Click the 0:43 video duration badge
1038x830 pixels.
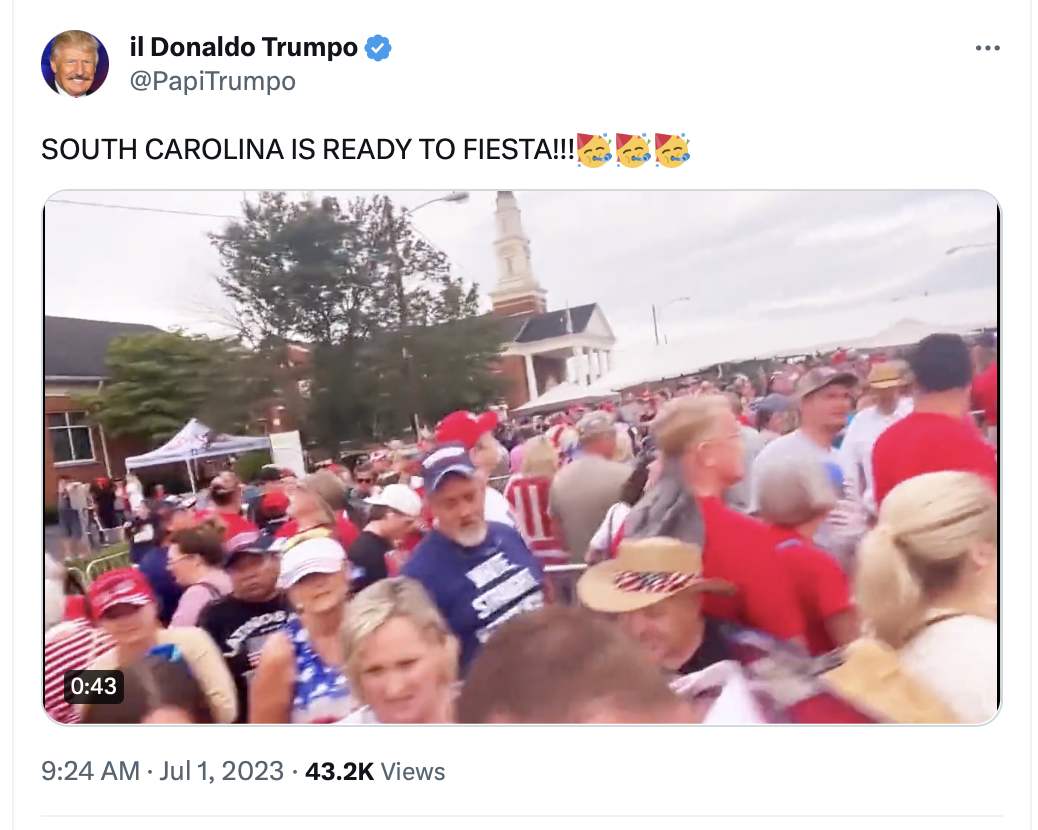93,686
